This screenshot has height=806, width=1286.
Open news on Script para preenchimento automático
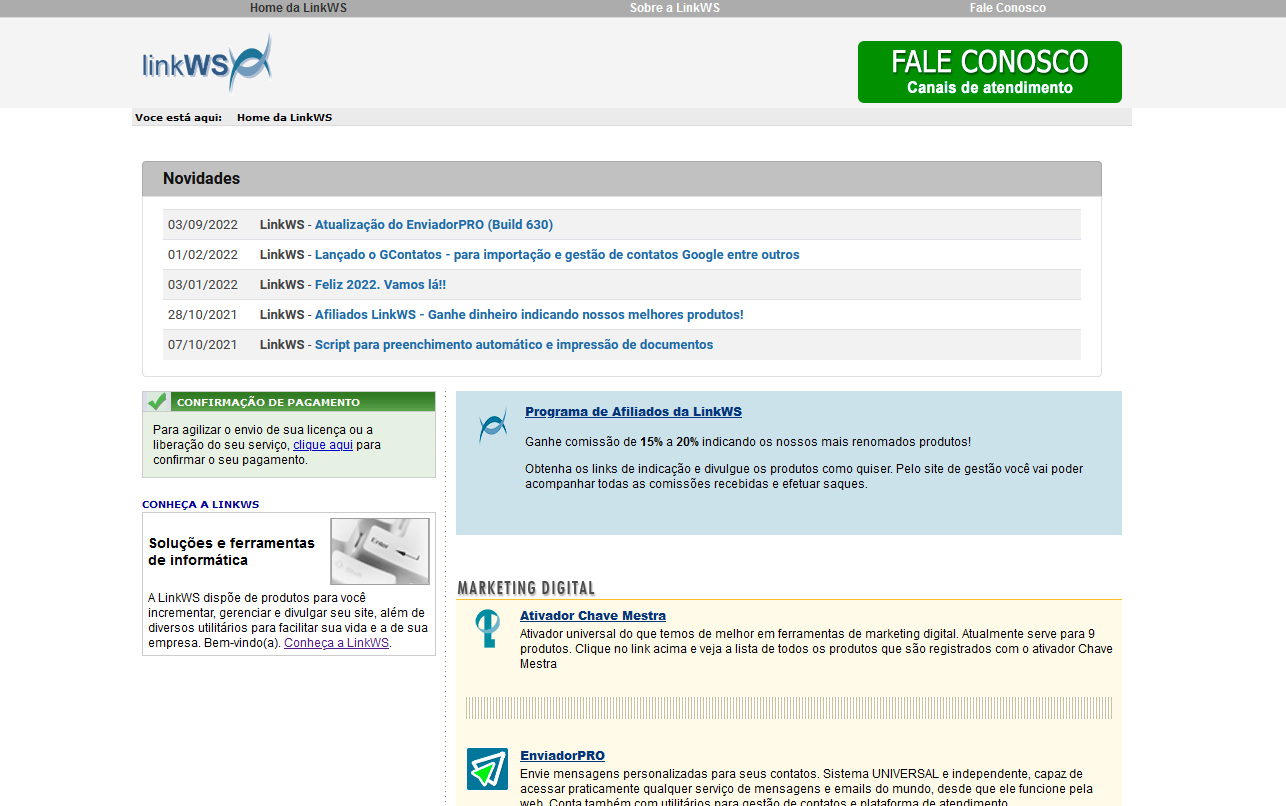click(x=514, y=345)
